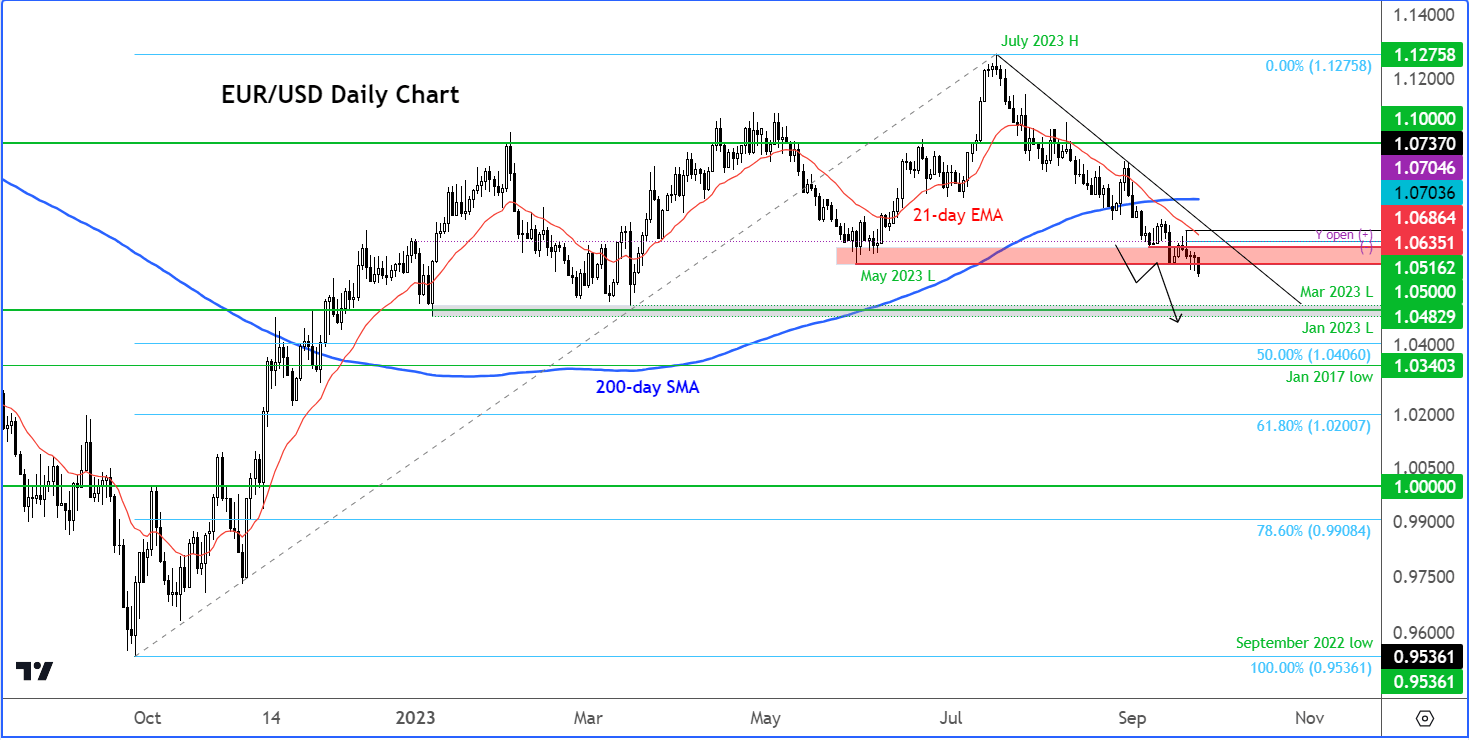The height and width of the screenshot is (740, 1469).
Task: Click Fibonacci label 61.80% (1.02007)
Action: [1314, 425]
